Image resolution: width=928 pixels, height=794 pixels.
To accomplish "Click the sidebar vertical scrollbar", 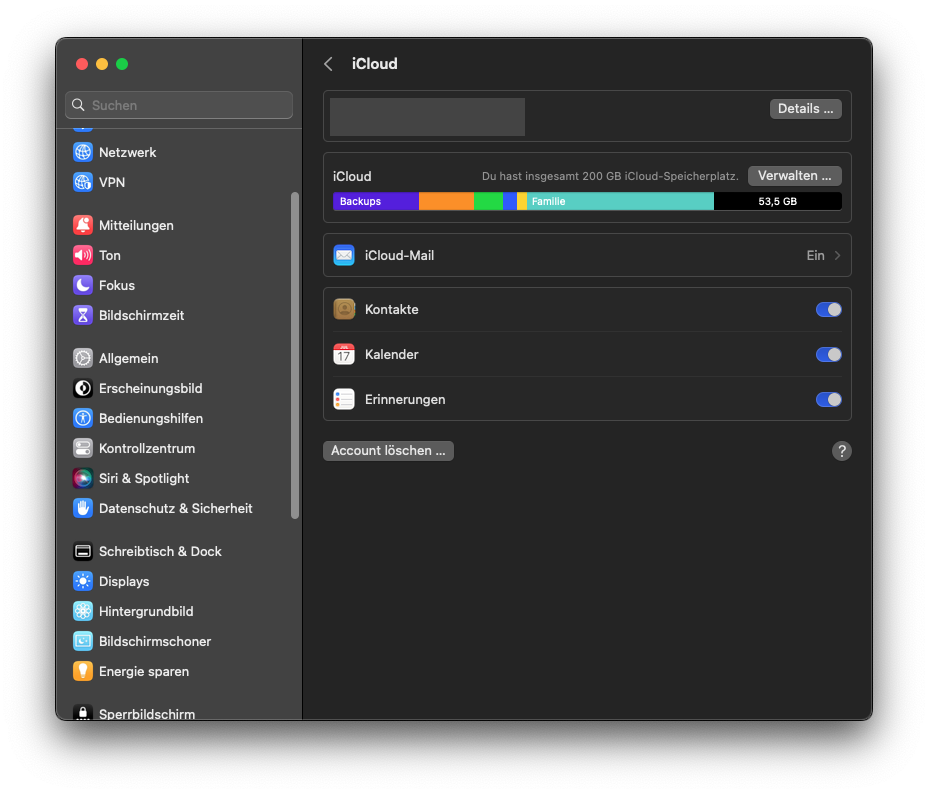I will [x=295, y=355].
